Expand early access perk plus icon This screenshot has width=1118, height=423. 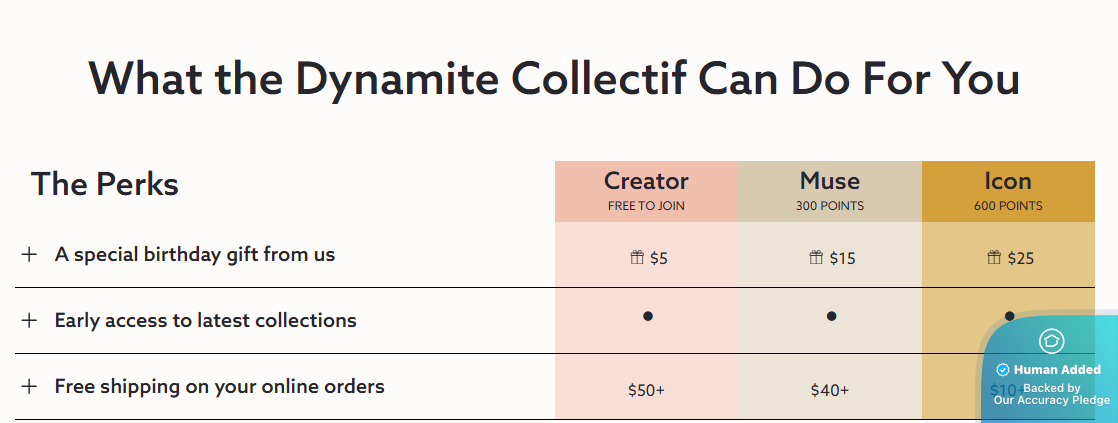coord(29,320)
